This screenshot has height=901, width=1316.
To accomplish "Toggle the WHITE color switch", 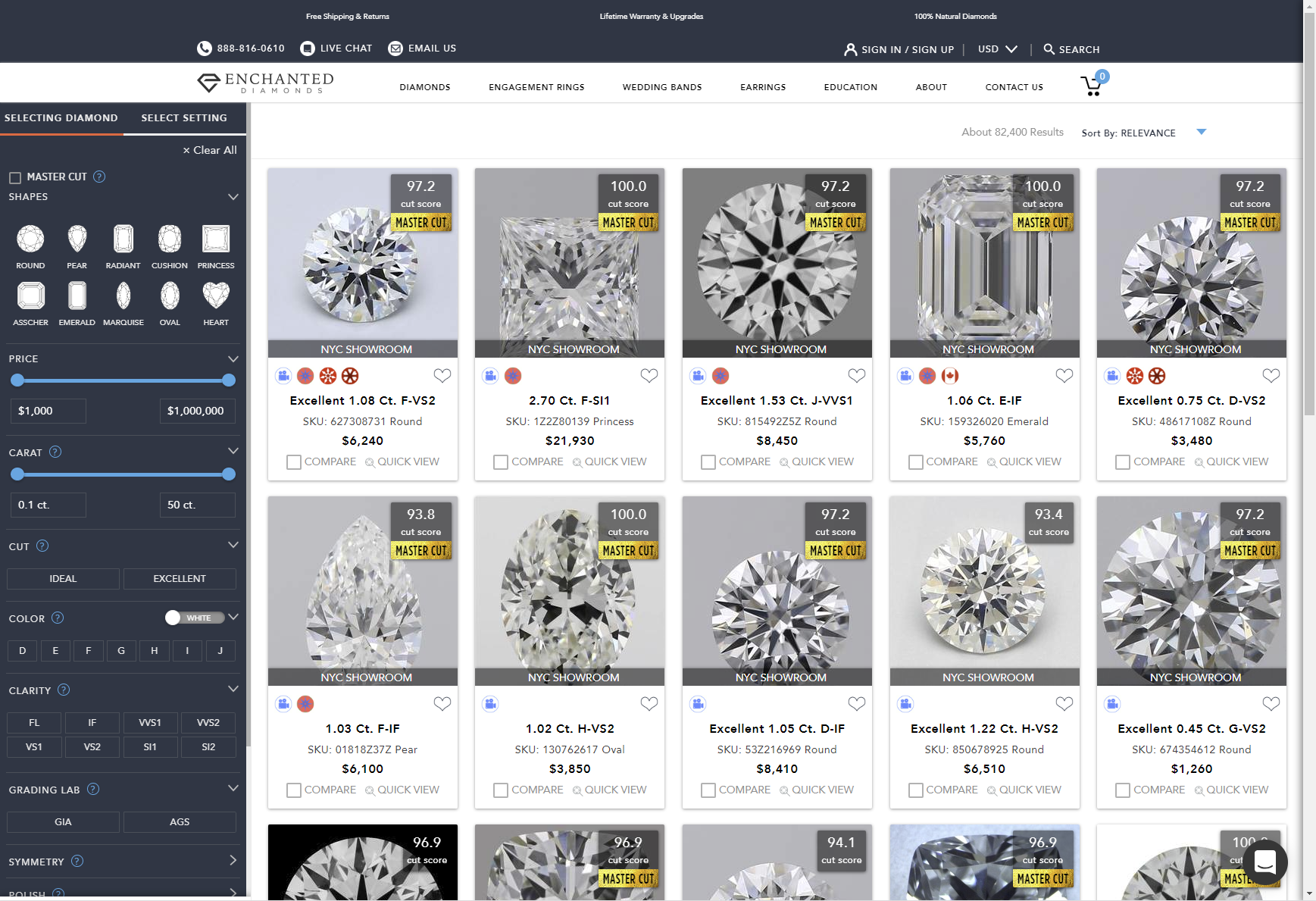I will click(195, 618).
